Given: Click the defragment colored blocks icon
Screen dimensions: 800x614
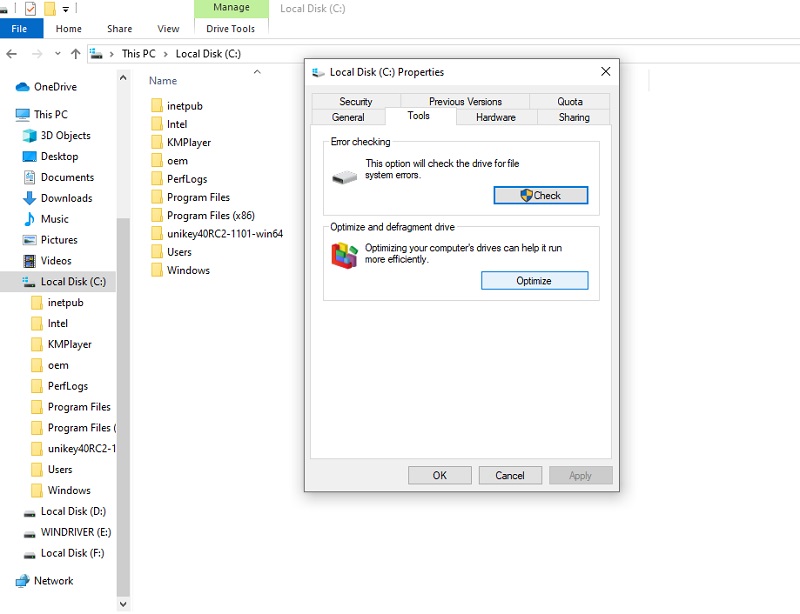Looking at the screenshot, I should [x=344, y=255].
